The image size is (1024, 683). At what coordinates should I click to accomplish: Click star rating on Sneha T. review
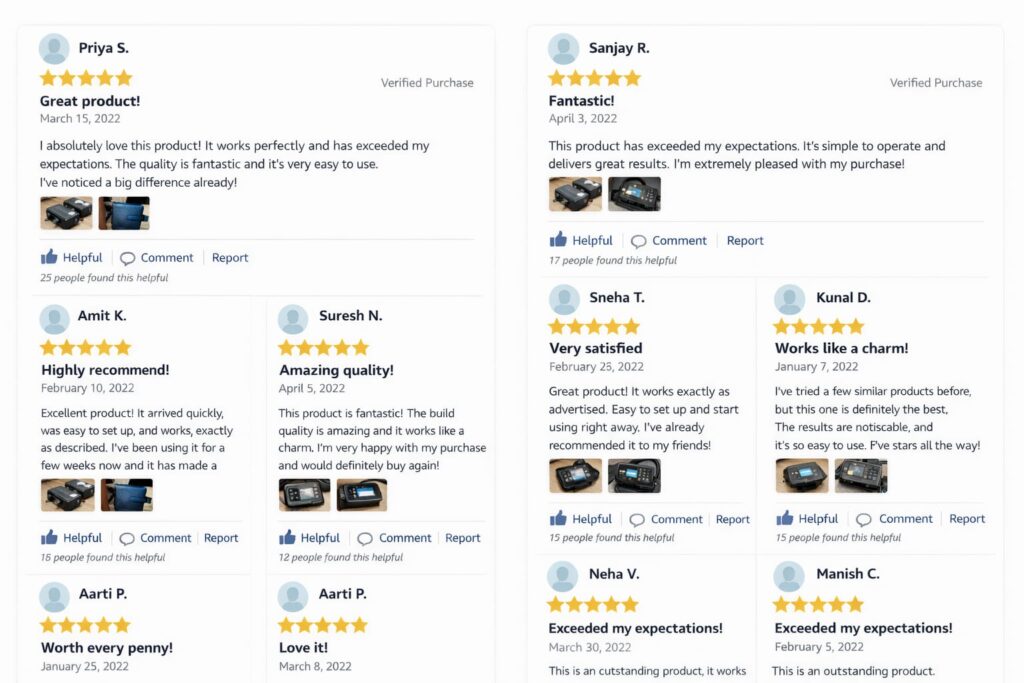(x=594, y=326)
